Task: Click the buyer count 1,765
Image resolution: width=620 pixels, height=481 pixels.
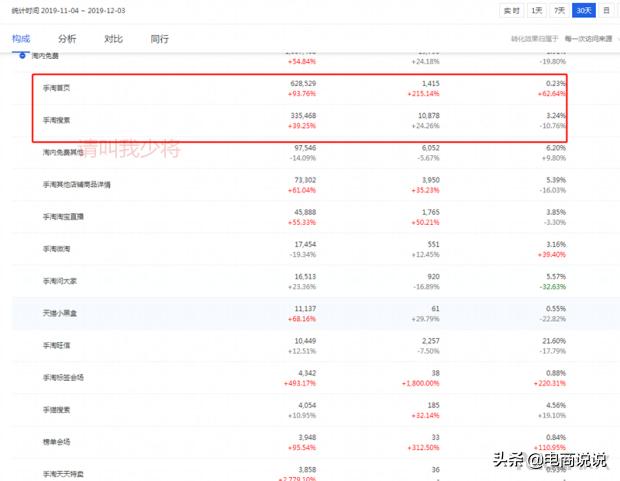Action: click(431, 212)
